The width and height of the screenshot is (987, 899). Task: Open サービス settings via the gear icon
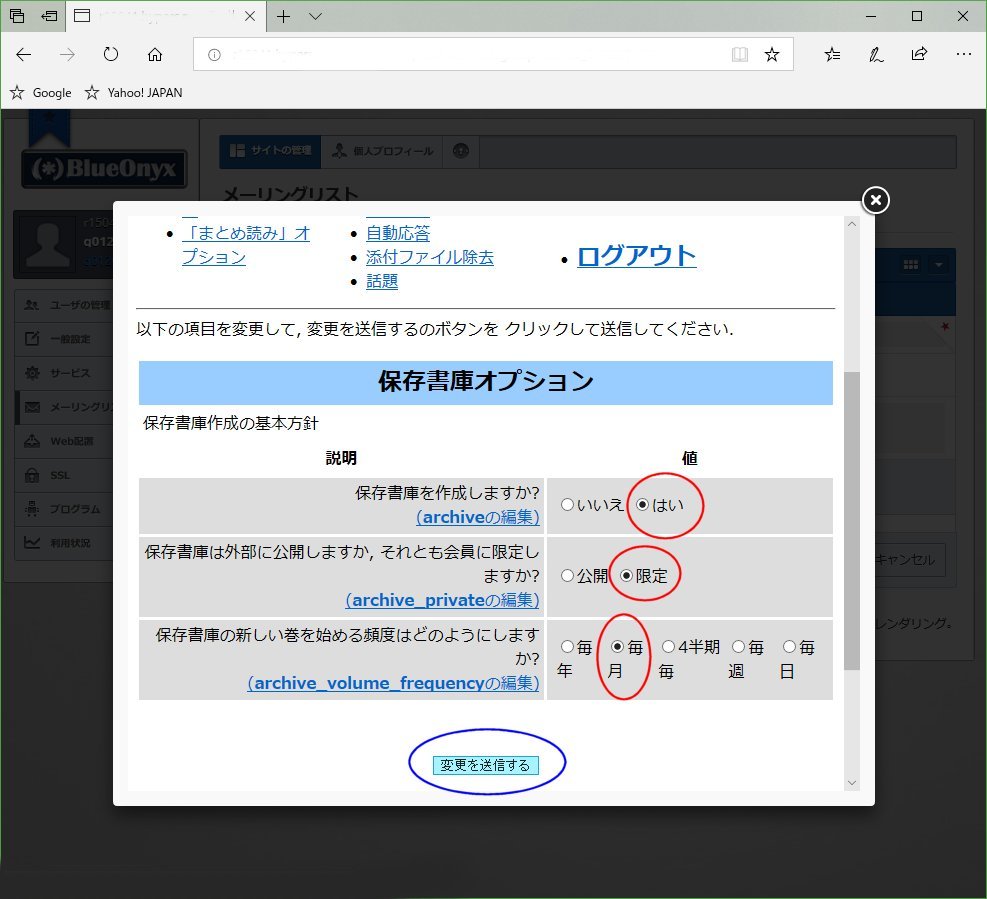click(x=30, y=372)
